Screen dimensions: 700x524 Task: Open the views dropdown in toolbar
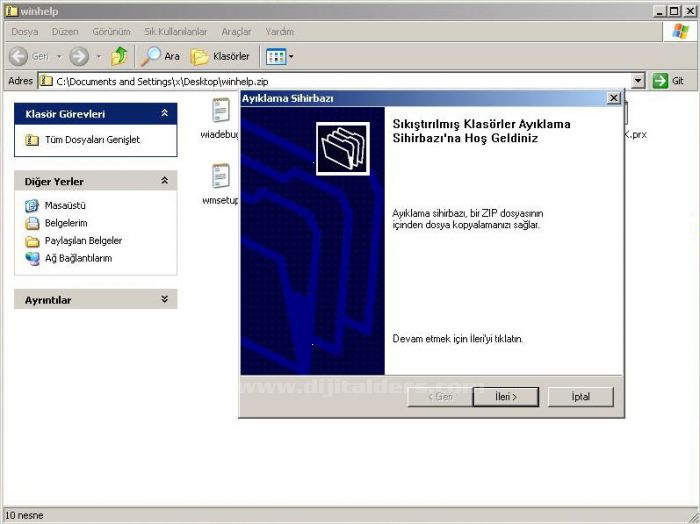tap(279, 57)
